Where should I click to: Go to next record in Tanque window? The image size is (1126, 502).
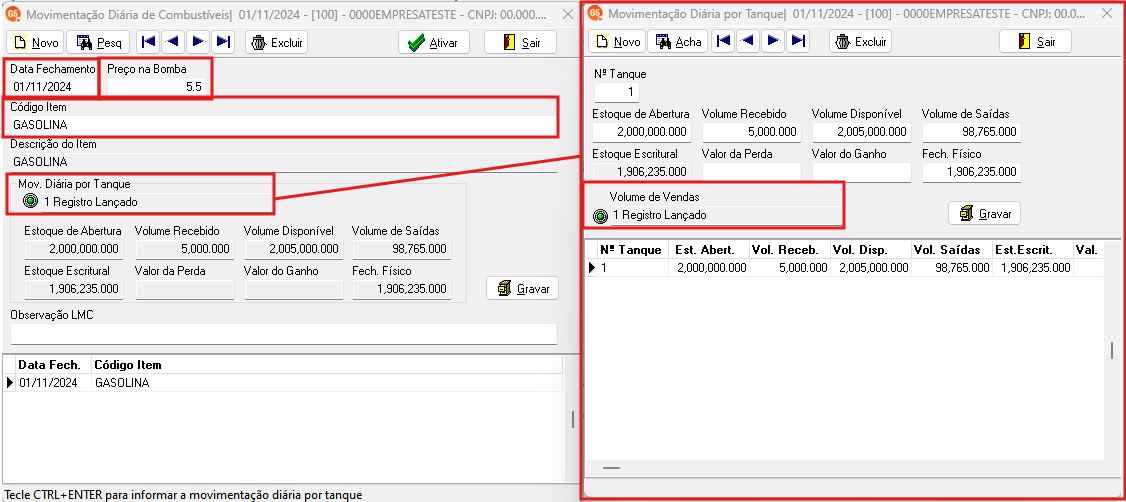pos(773,41)
